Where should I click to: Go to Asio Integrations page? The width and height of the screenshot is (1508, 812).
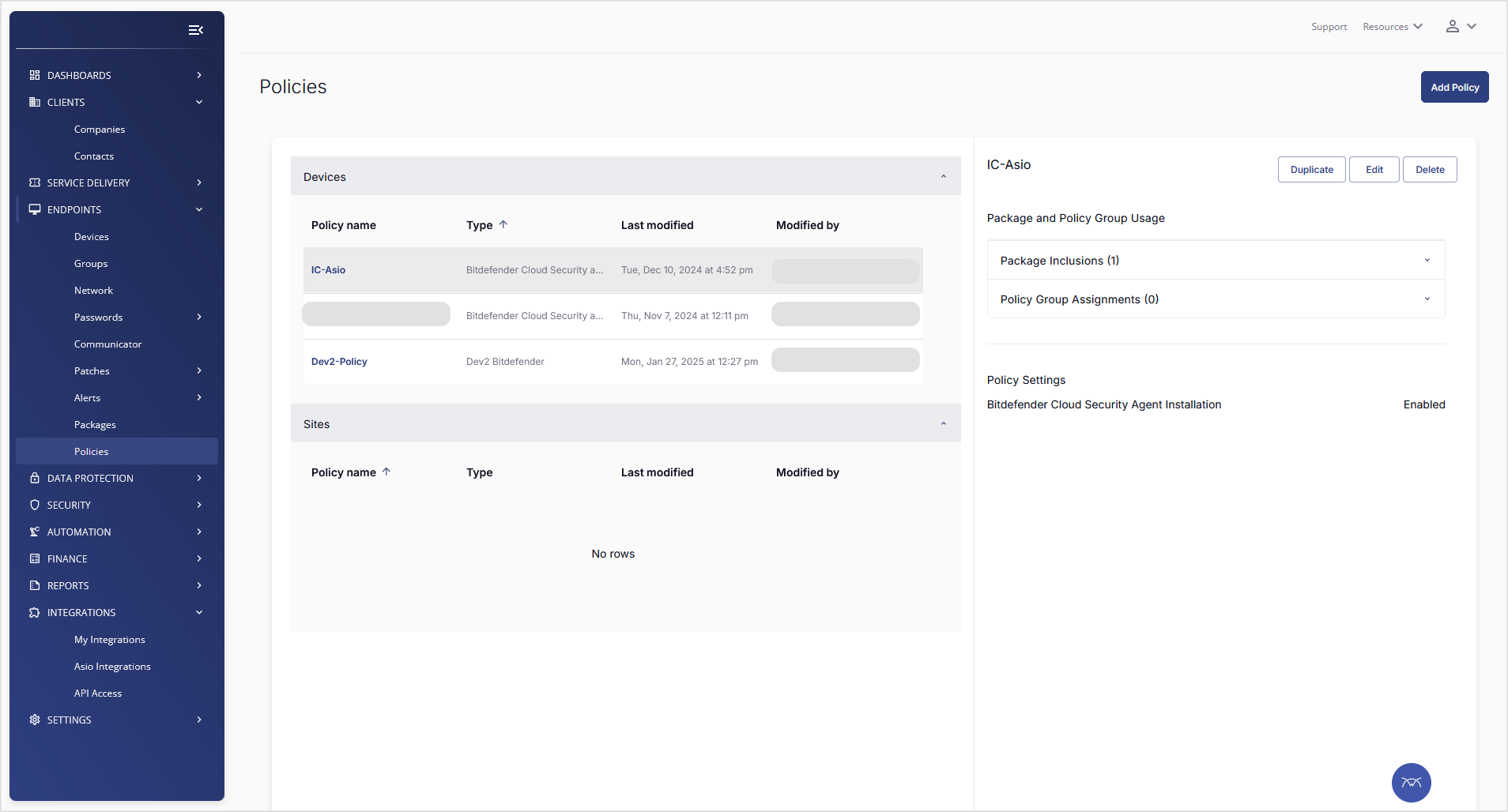point(112,667)
